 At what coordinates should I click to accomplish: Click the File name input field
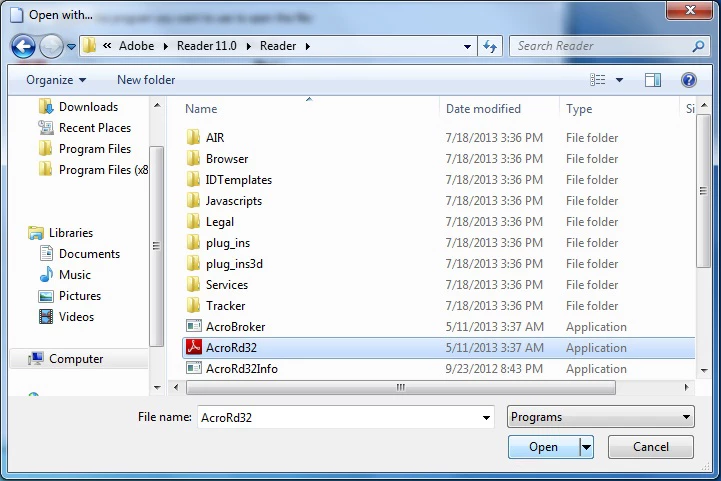(x=345, y=417)
